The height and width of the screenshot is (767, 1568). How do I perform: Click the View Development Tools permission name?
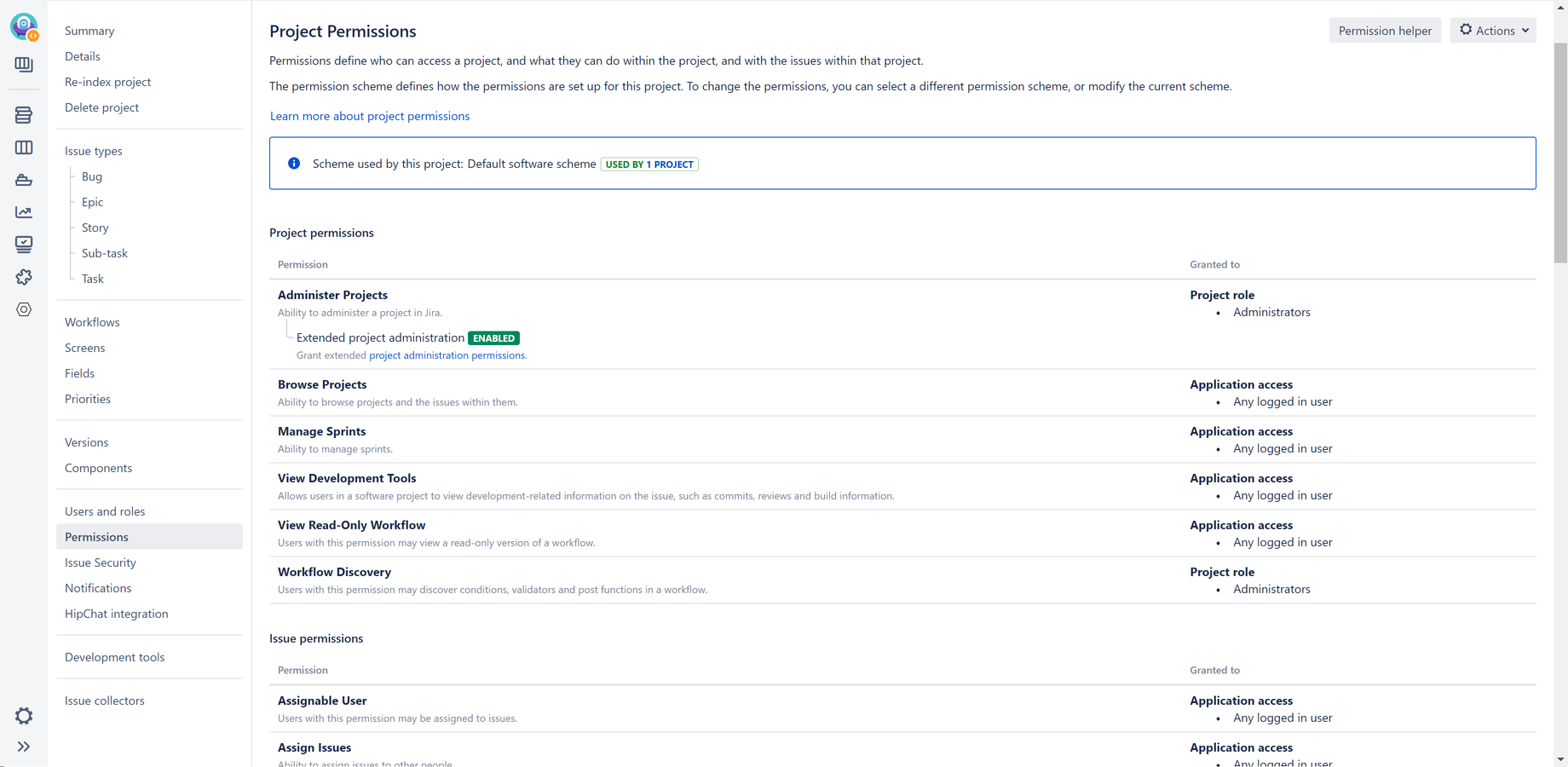pyautogui.click(x=347, y=478)
